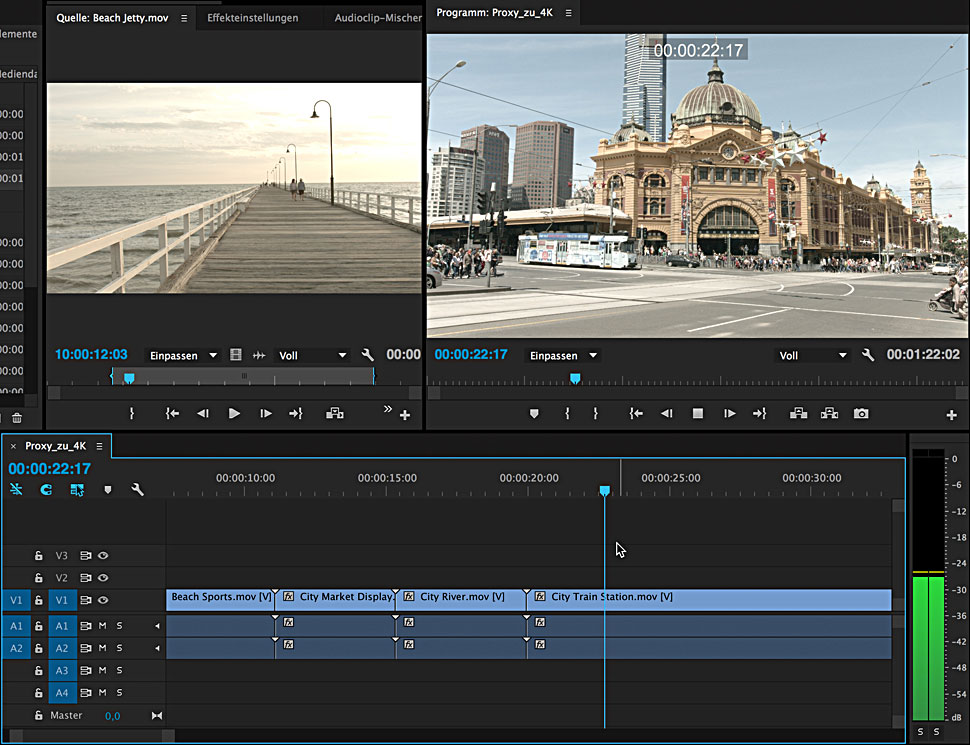Switch to the Effekteinstellungen tab
The height and width of the screenshot is (745, 970).
click(x=252, y=18)
